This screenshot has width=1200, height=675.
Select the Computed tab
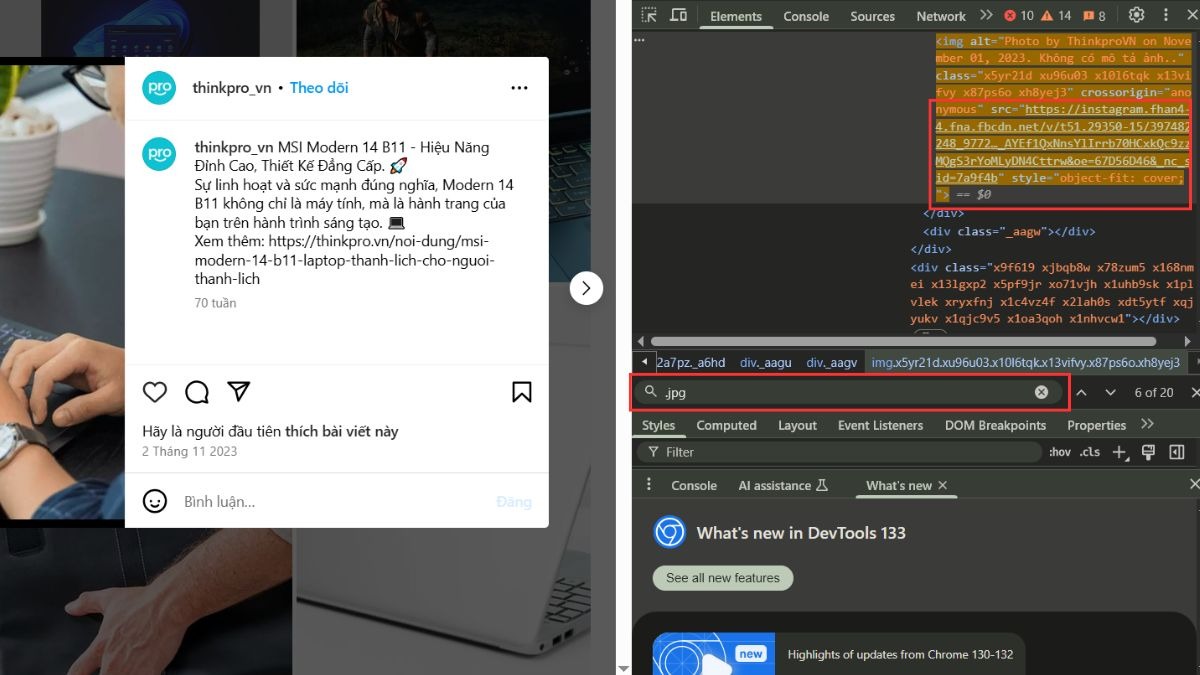click(726, 425)
